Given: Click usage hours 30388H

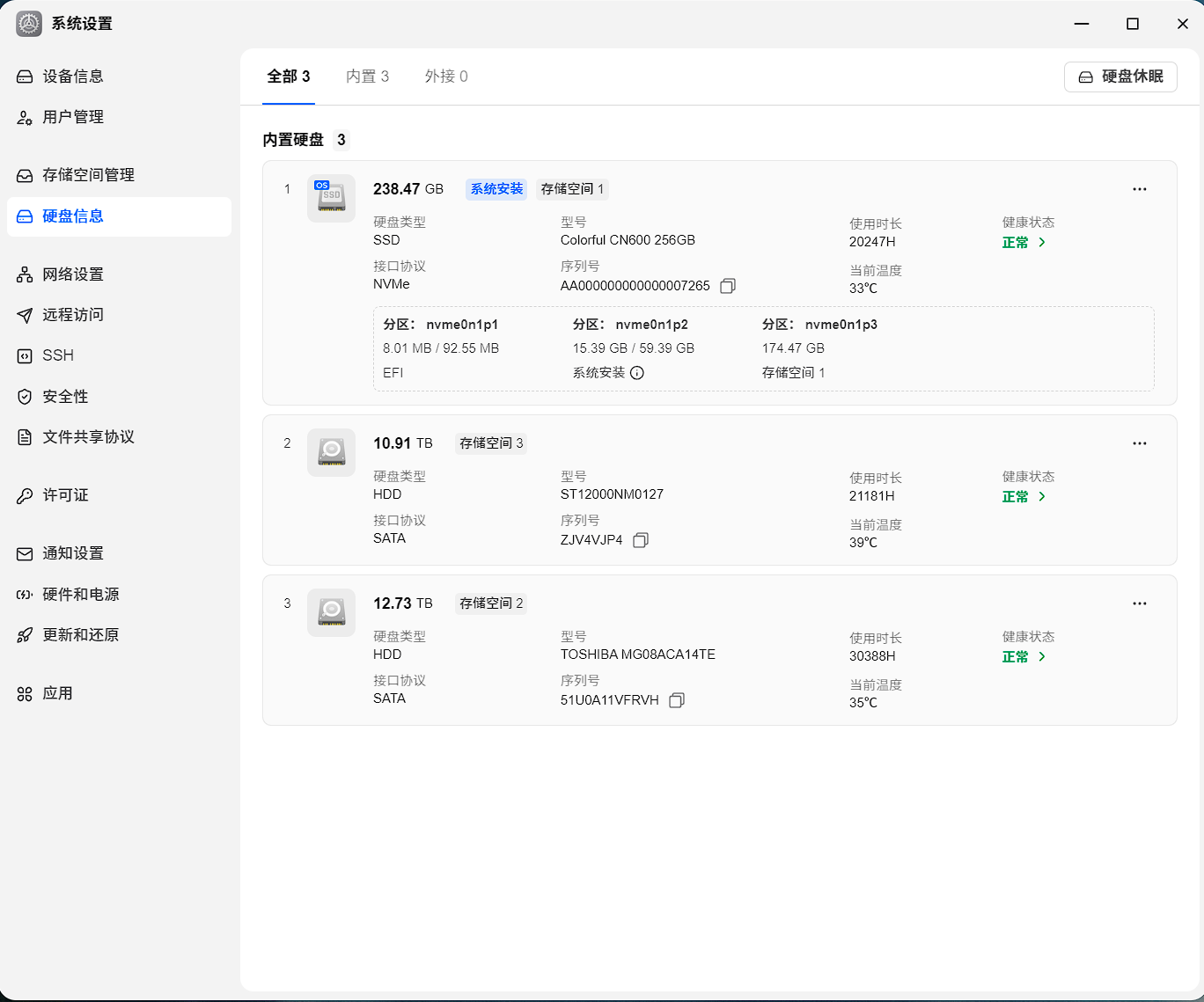Looking at the screenshot, I should coord(872,656).
